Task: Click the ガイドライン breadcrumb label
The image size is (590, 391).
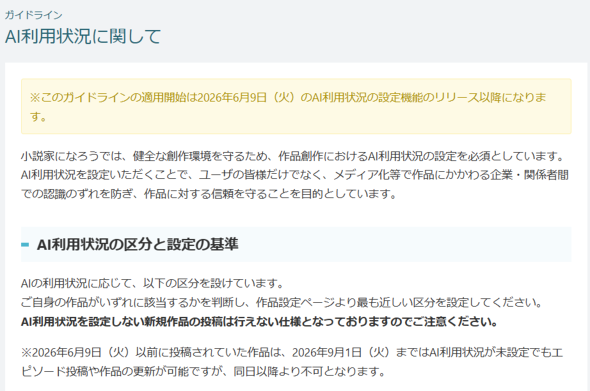Action: point(33,15)
